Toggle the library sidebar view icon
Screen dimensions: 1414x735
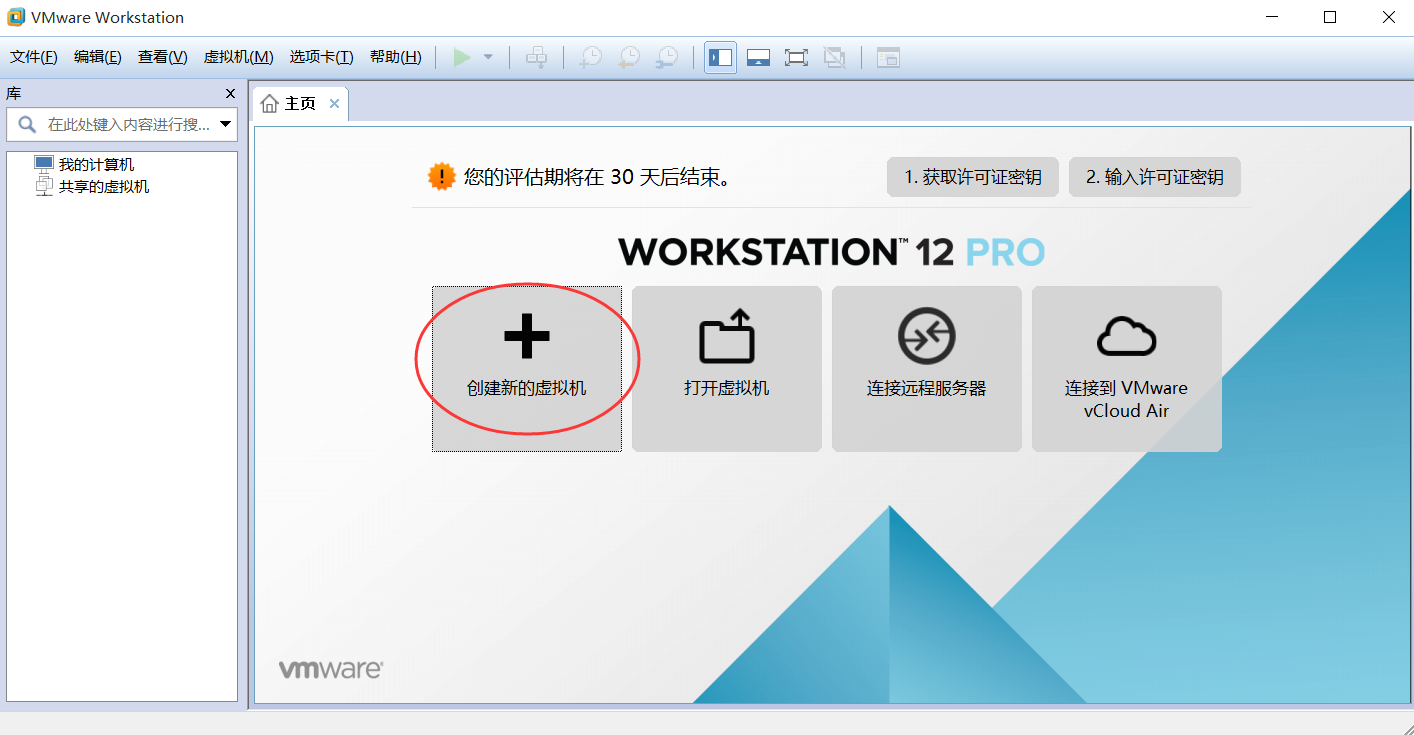pyautogui.click(x=720, y=57)
